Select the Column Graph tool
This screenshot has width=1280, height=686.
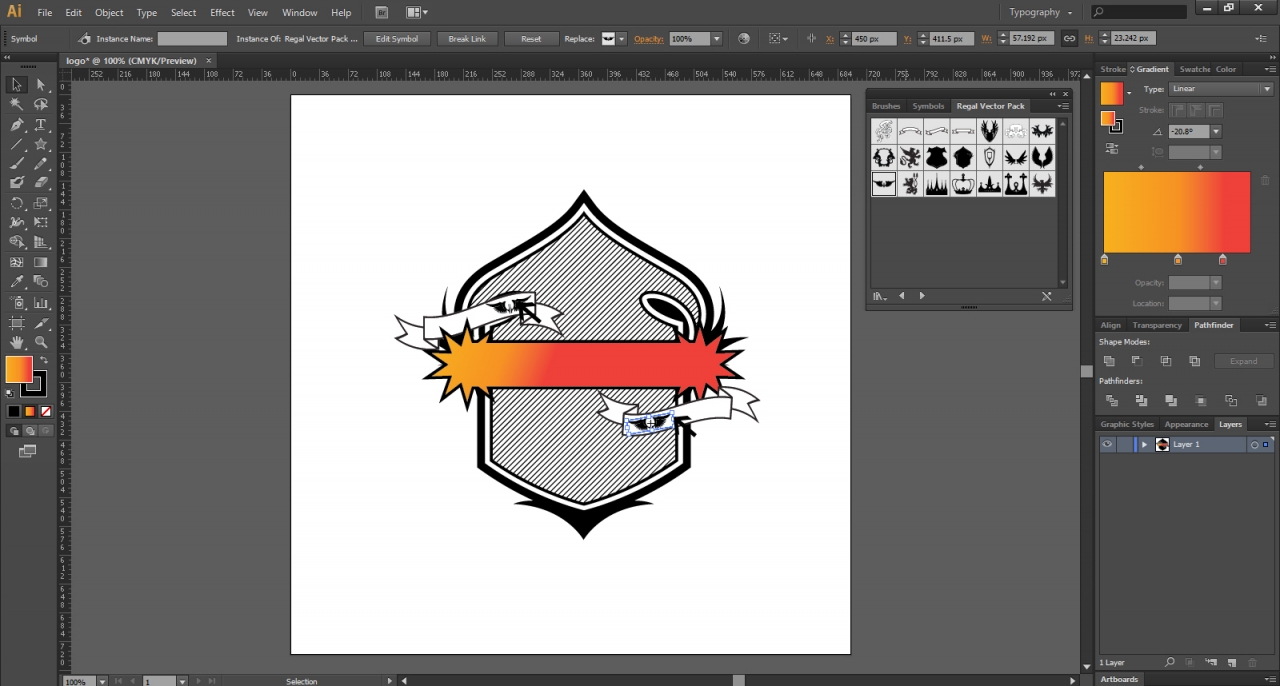pyautogui.click(x=41, y=302)
